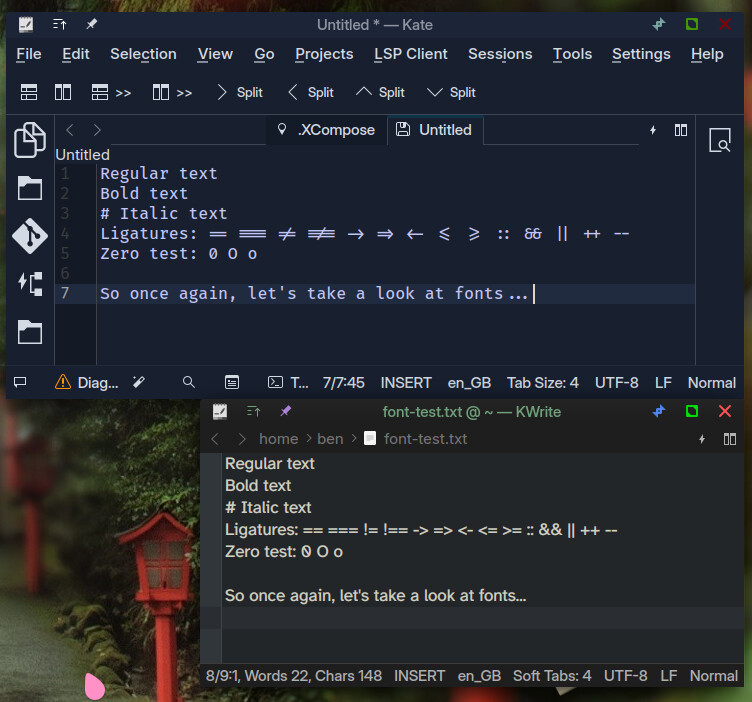The image size is (752, 702).
Task: Toggle INSERT mode in KWrite status bar
Action: tap(419, 676)
